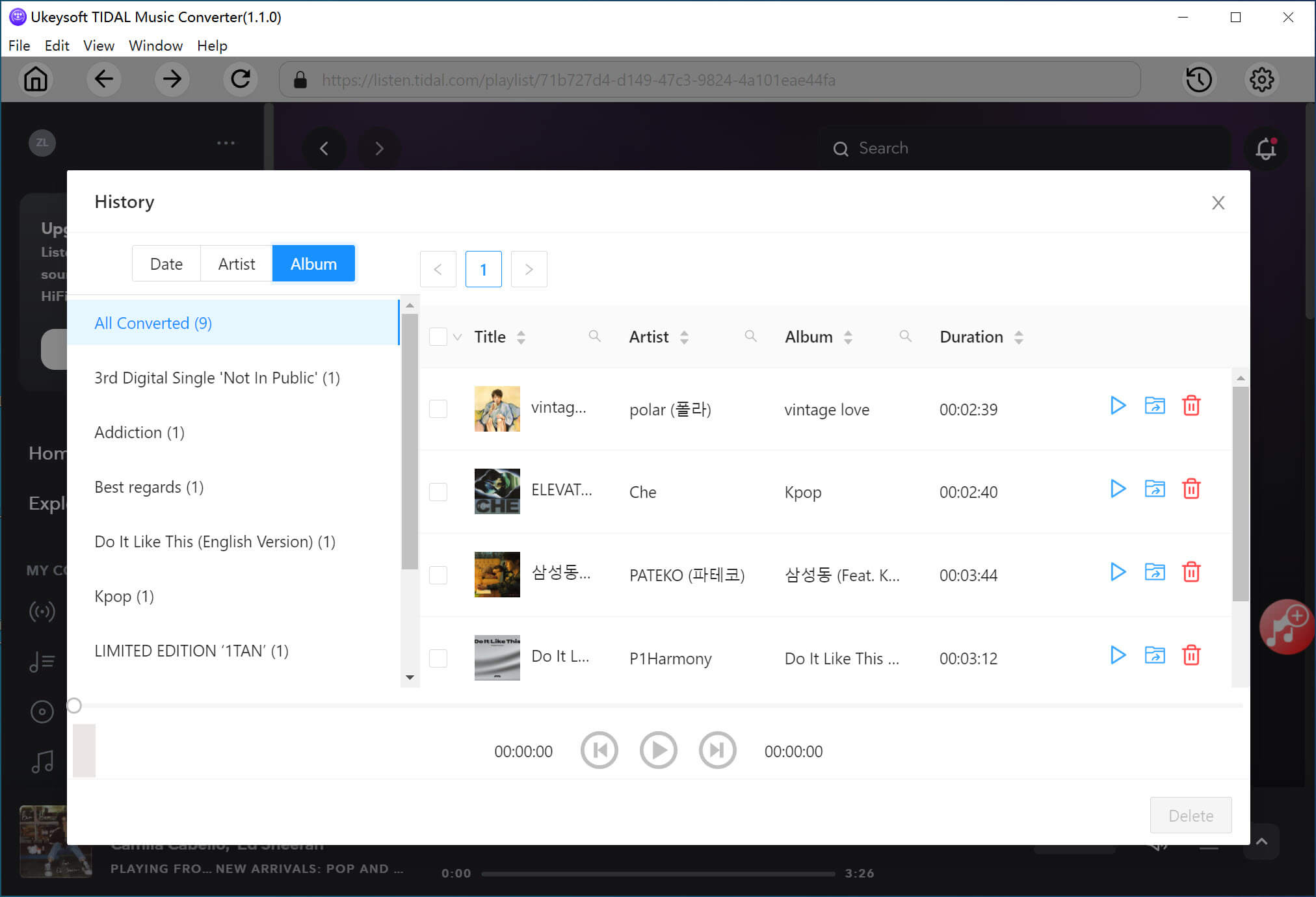
Task: Play with the history player play button
Action: [658, 750]
